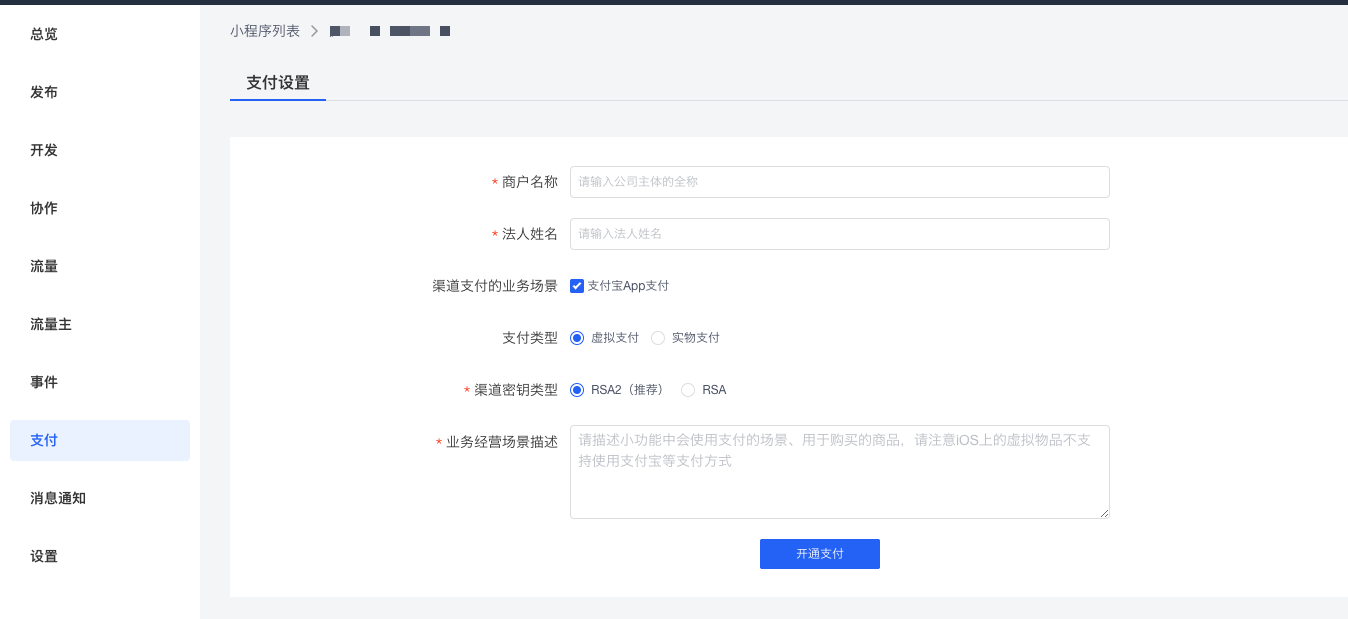Switch channel key type to RSA
The height and width of the screenshot is (619, 1348).
click(688, 389)
